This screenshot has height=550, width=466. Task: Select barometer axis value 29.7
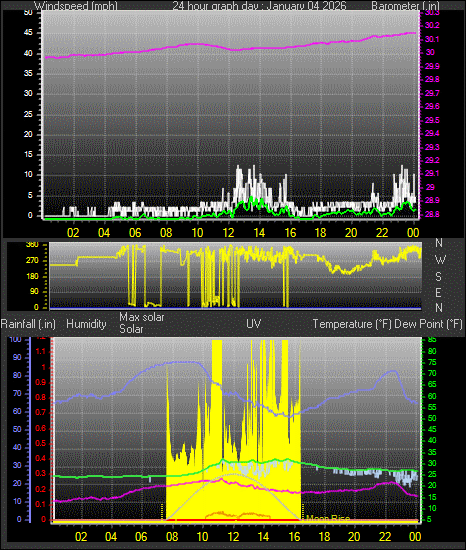click(x=432, y=93)
